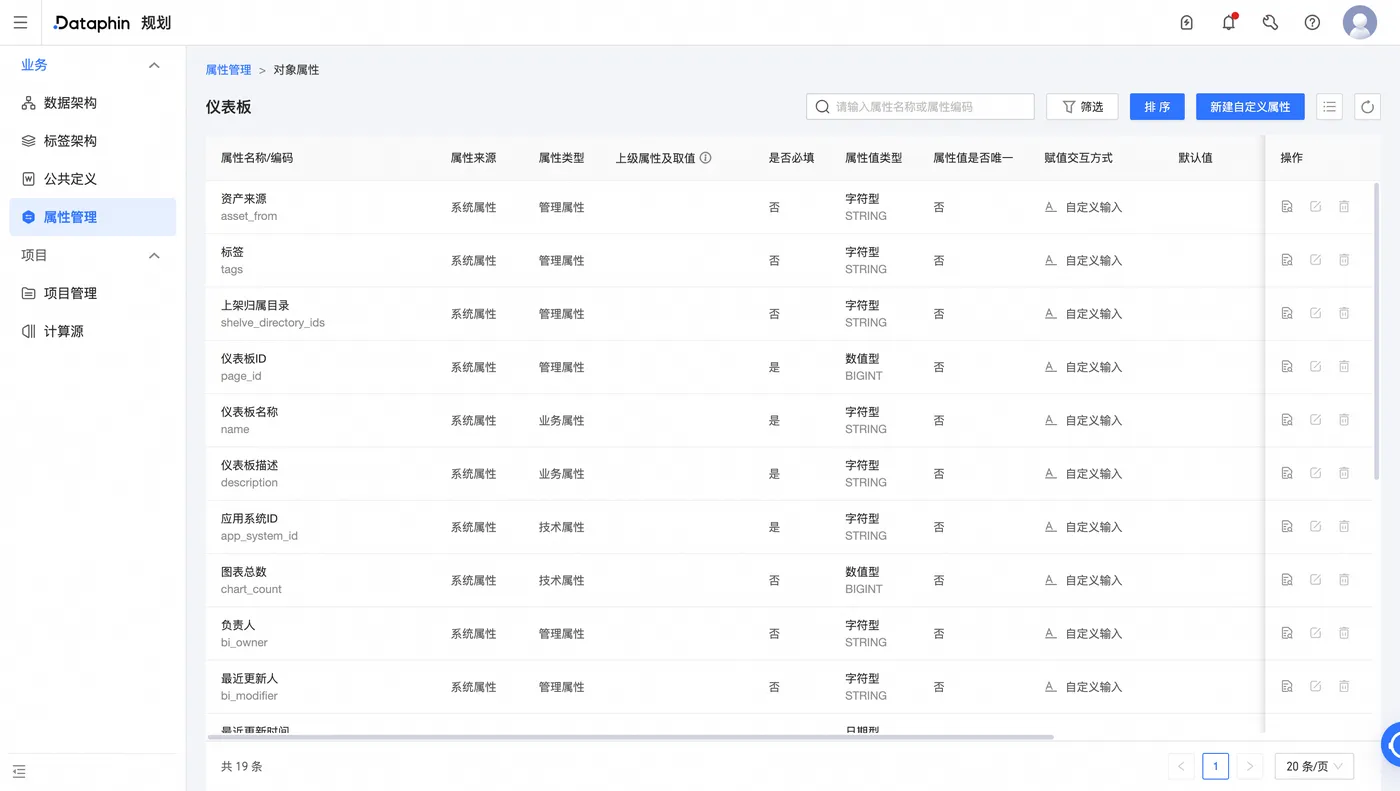Open the help question mark icon

(x=1312, y=22)
